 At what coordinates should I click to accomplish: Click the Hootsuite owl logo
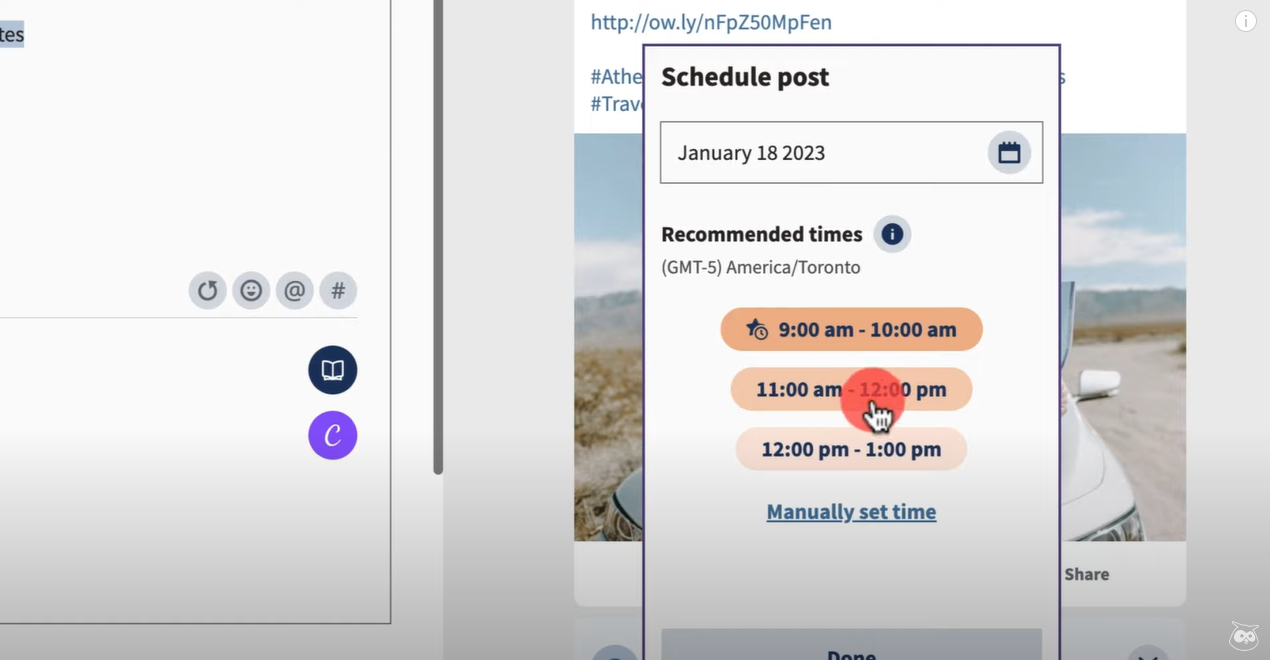pyautogui.click(x=1243, y=636)
